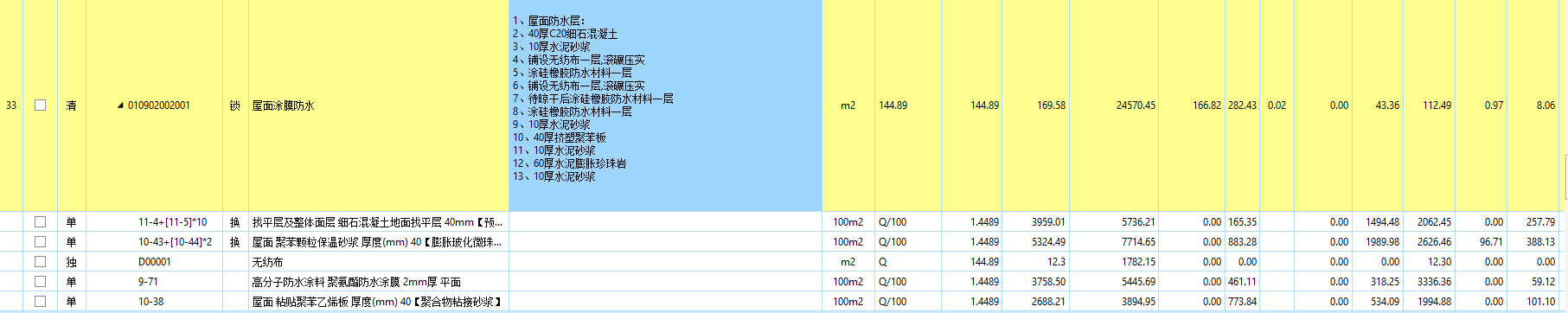Select total 3894.95

tap(1138, 302)
